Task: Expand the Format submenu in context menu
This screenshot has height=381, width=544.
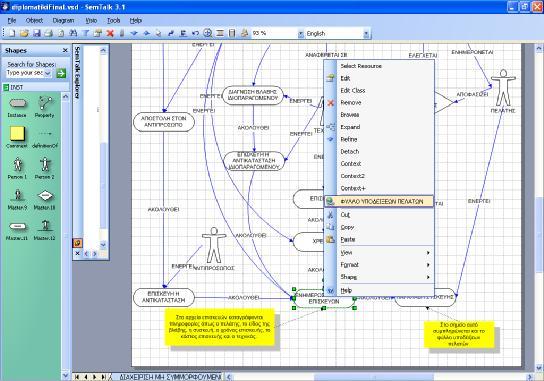Action: click(x=379, y=265)
